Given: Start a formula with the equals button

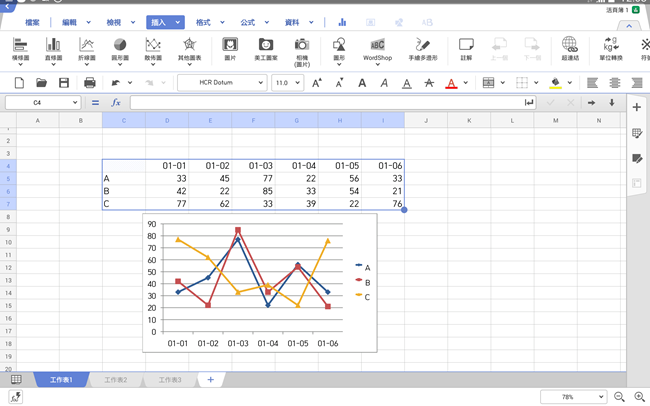Looking at the screenshot, I should coord(95,102).
